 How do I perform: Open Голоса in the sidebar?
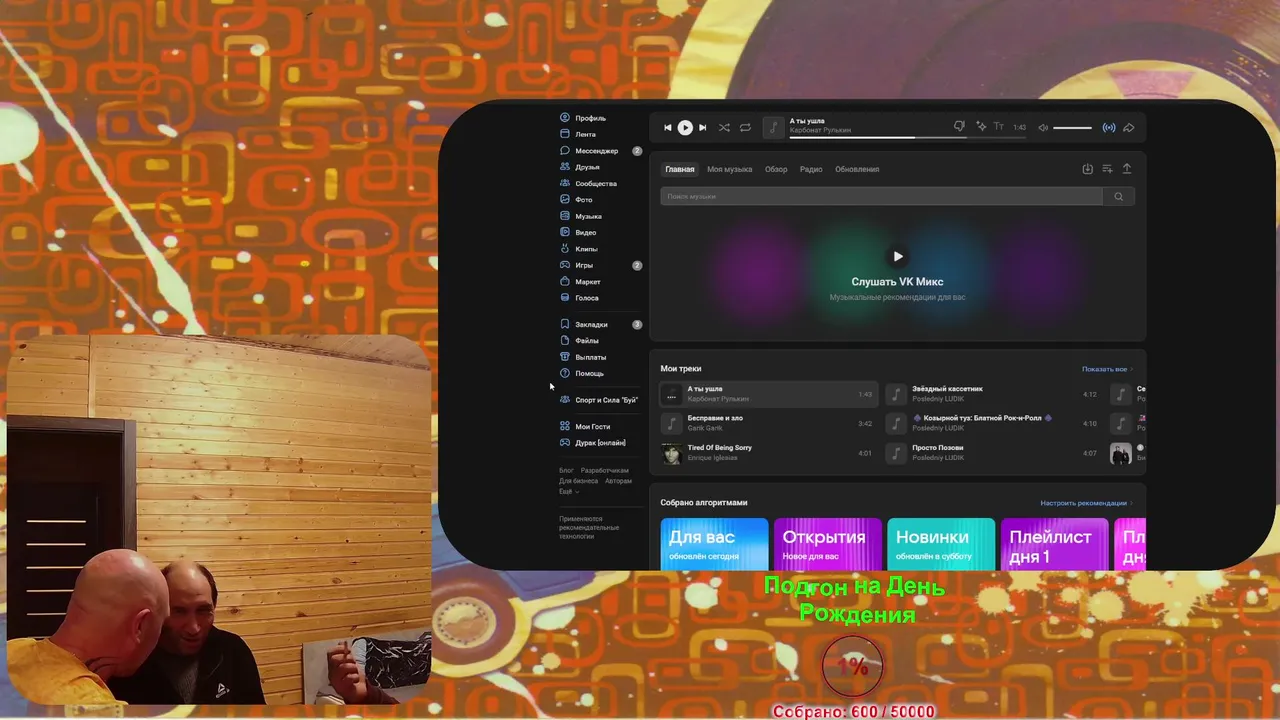(x=580, y=298)
